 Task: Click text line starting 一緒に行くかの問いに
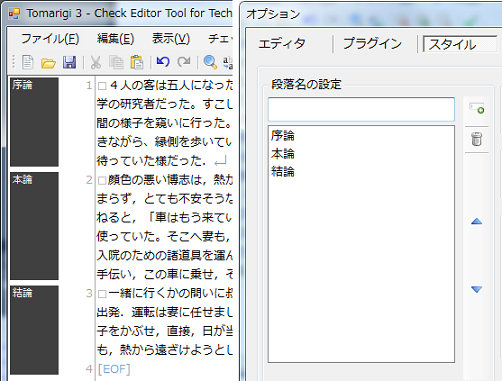pyautogui.click(x=165, y=293)
